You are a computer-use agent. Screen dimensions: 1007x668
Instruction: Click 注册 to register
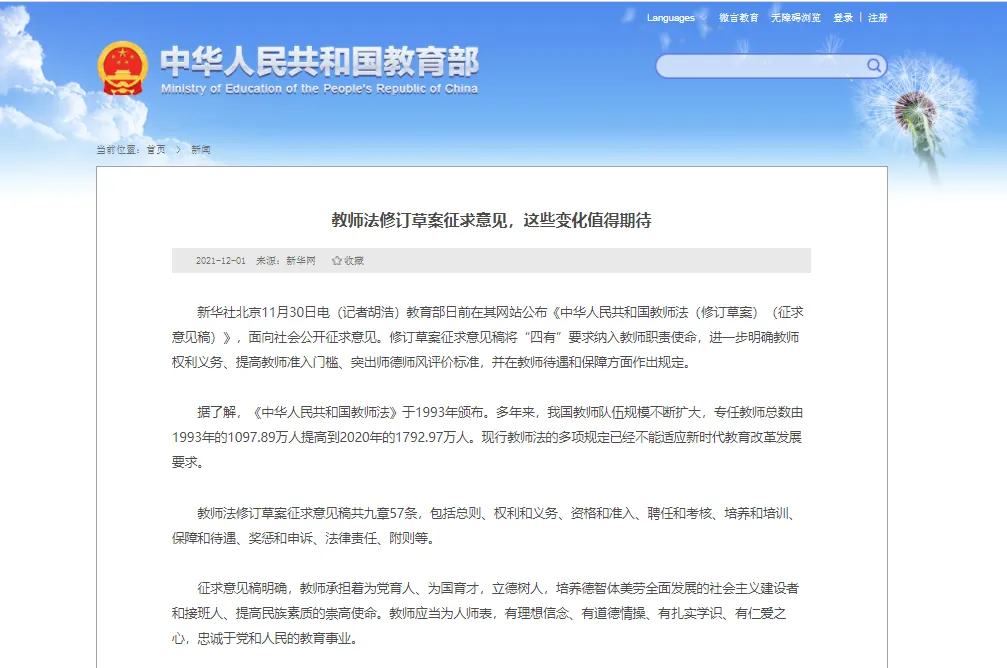click(x=877, y=18)
